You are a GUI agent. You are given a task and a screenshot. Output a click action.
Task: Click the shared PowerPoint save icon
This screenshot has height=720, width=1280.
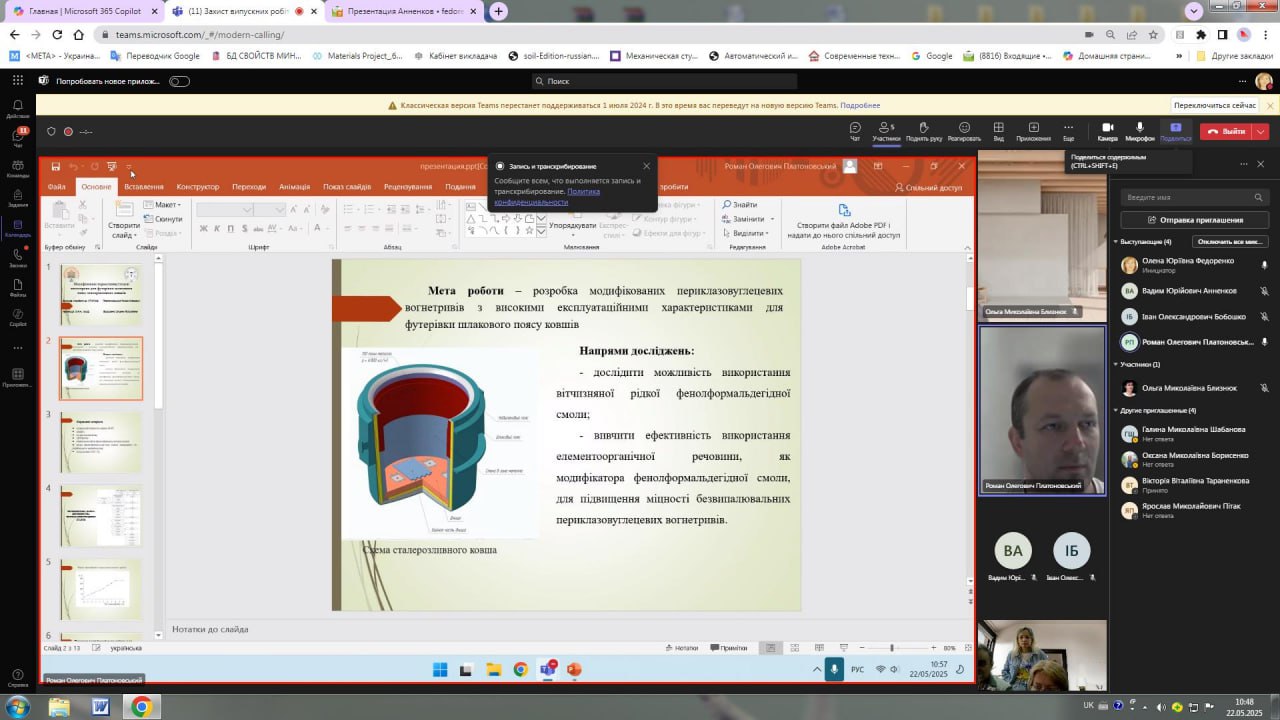[56, 166]
